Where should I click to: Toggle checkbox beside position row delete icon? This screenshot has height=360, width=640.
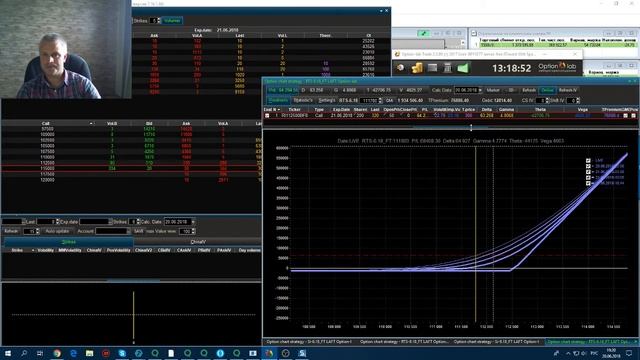(625, 116)
